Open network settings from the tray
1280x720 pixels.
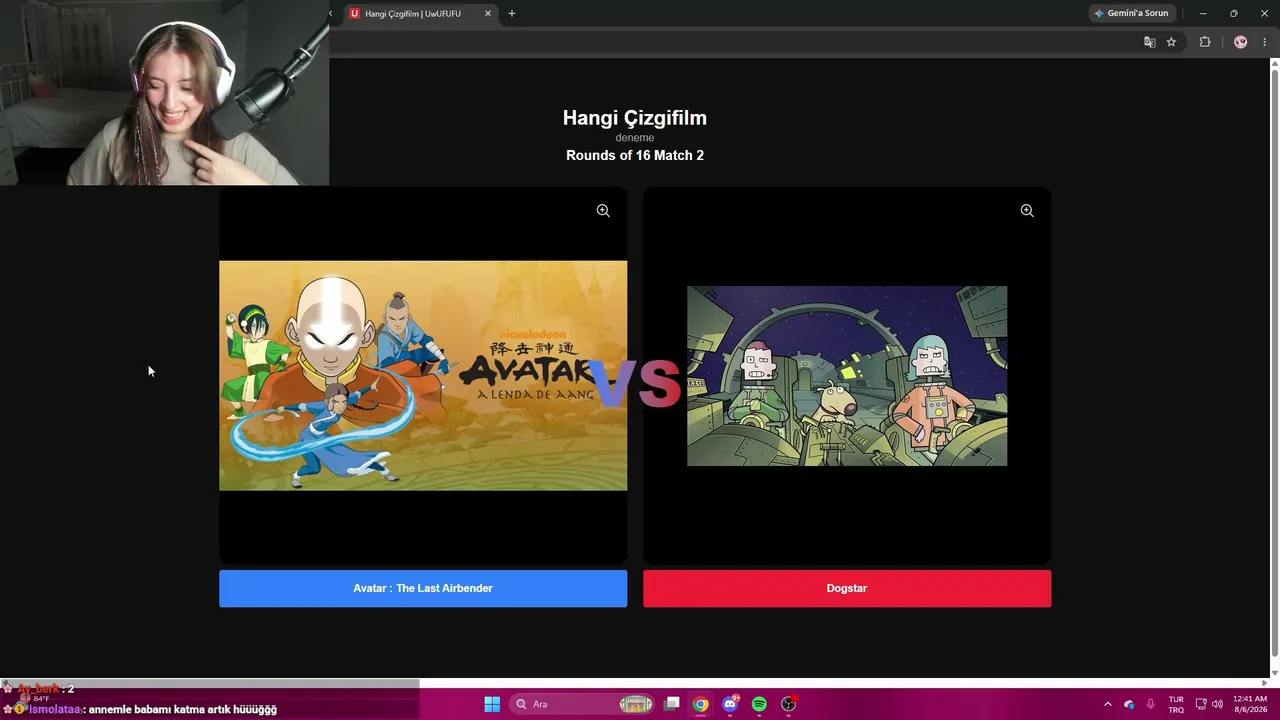click(1201, 704)
